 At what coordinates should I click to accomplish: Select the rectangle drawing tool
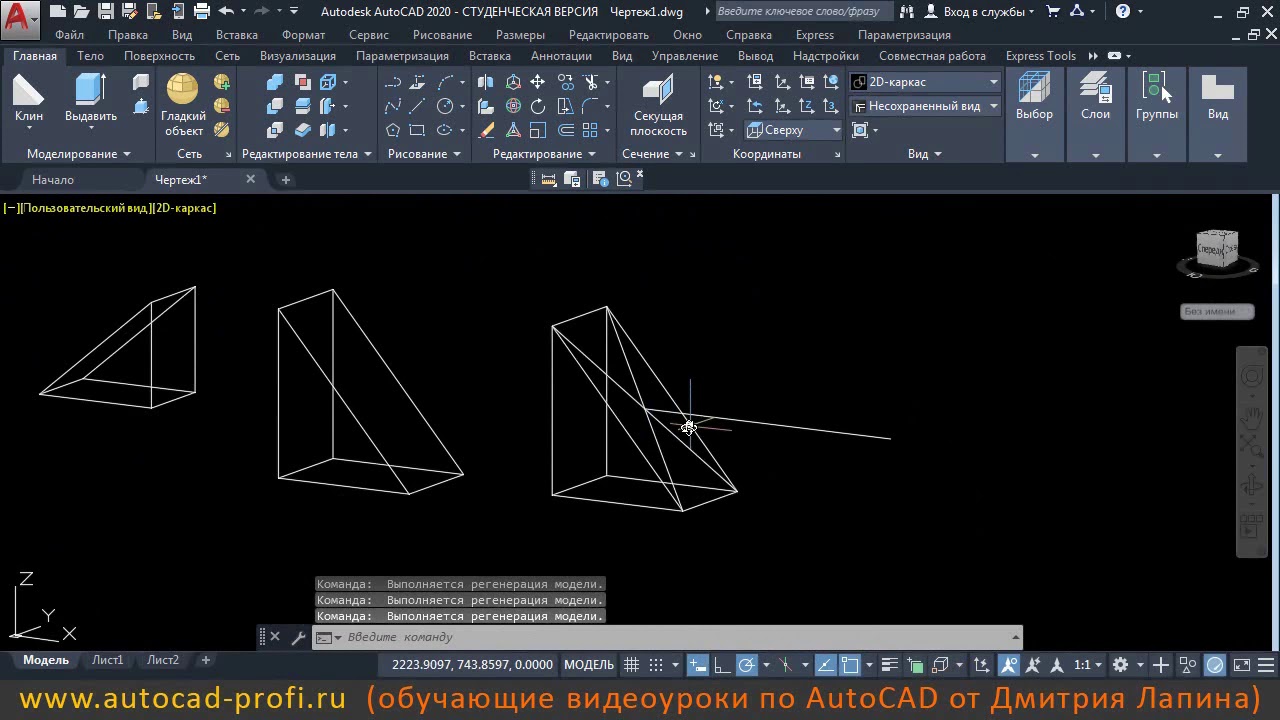tap(417, 130)
